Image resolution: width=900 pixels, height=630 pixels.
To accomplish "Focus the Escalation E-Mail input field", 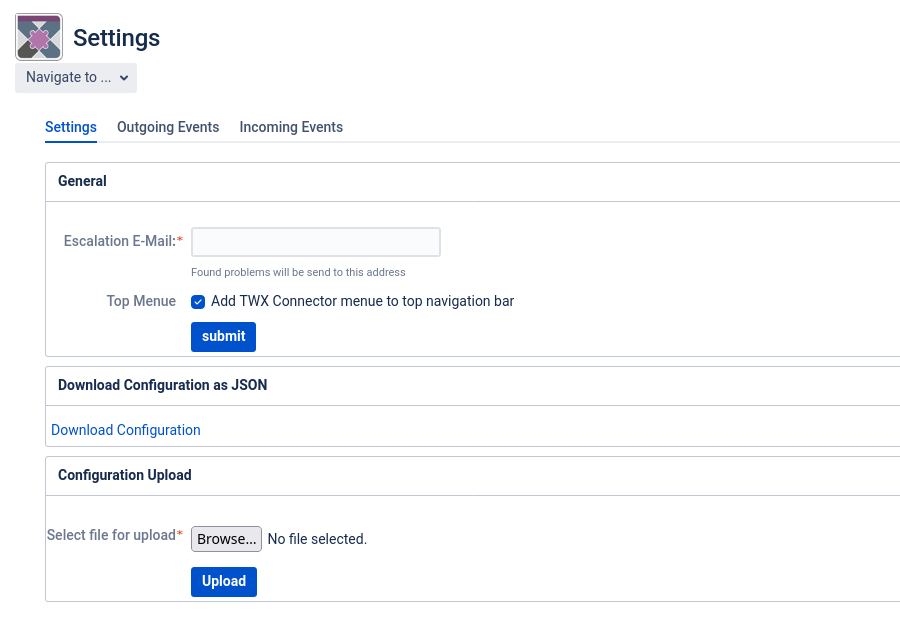I will tap(316, 242).
